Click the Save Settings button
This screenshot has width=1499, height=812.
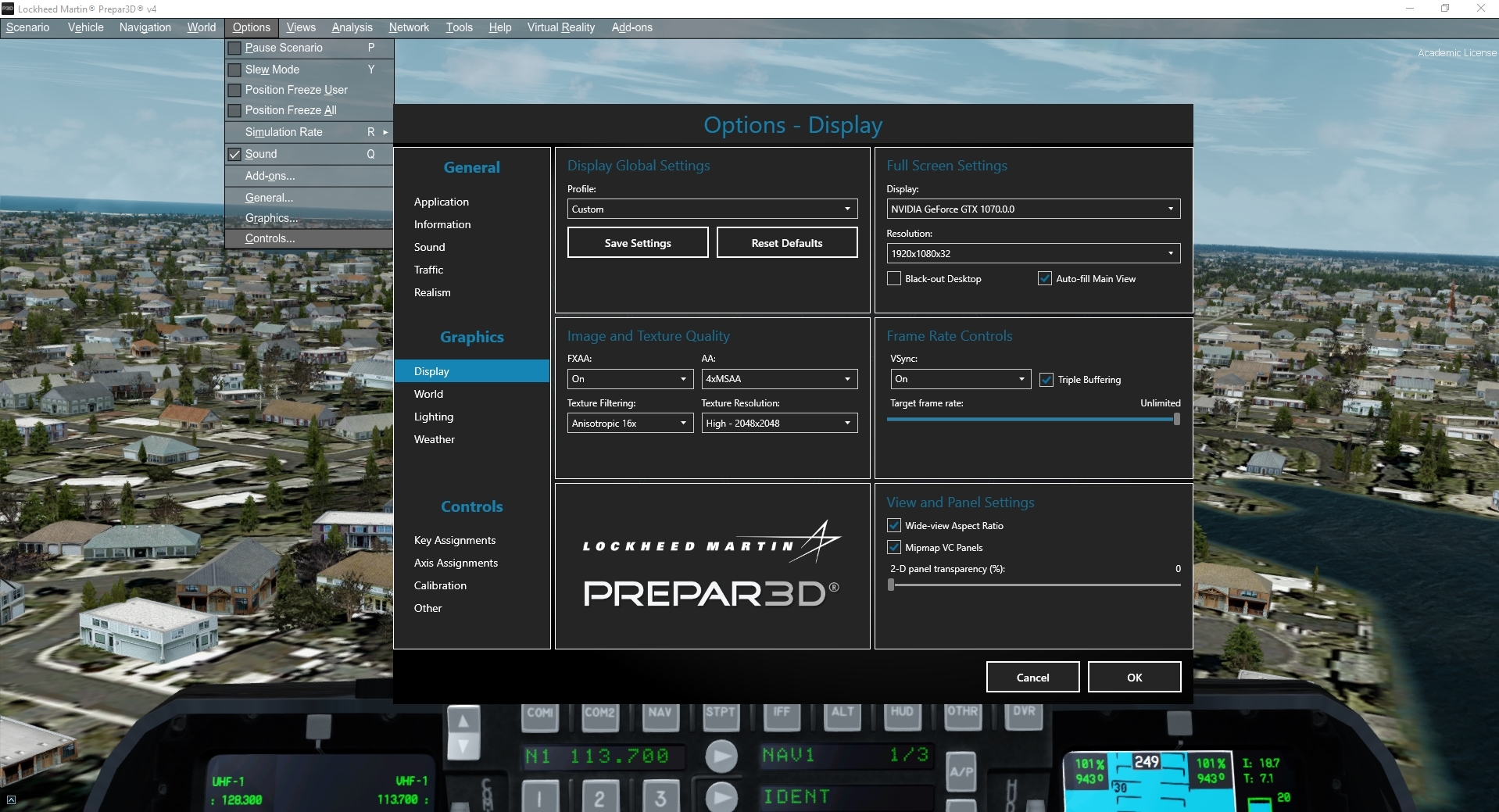pos(637,242)
